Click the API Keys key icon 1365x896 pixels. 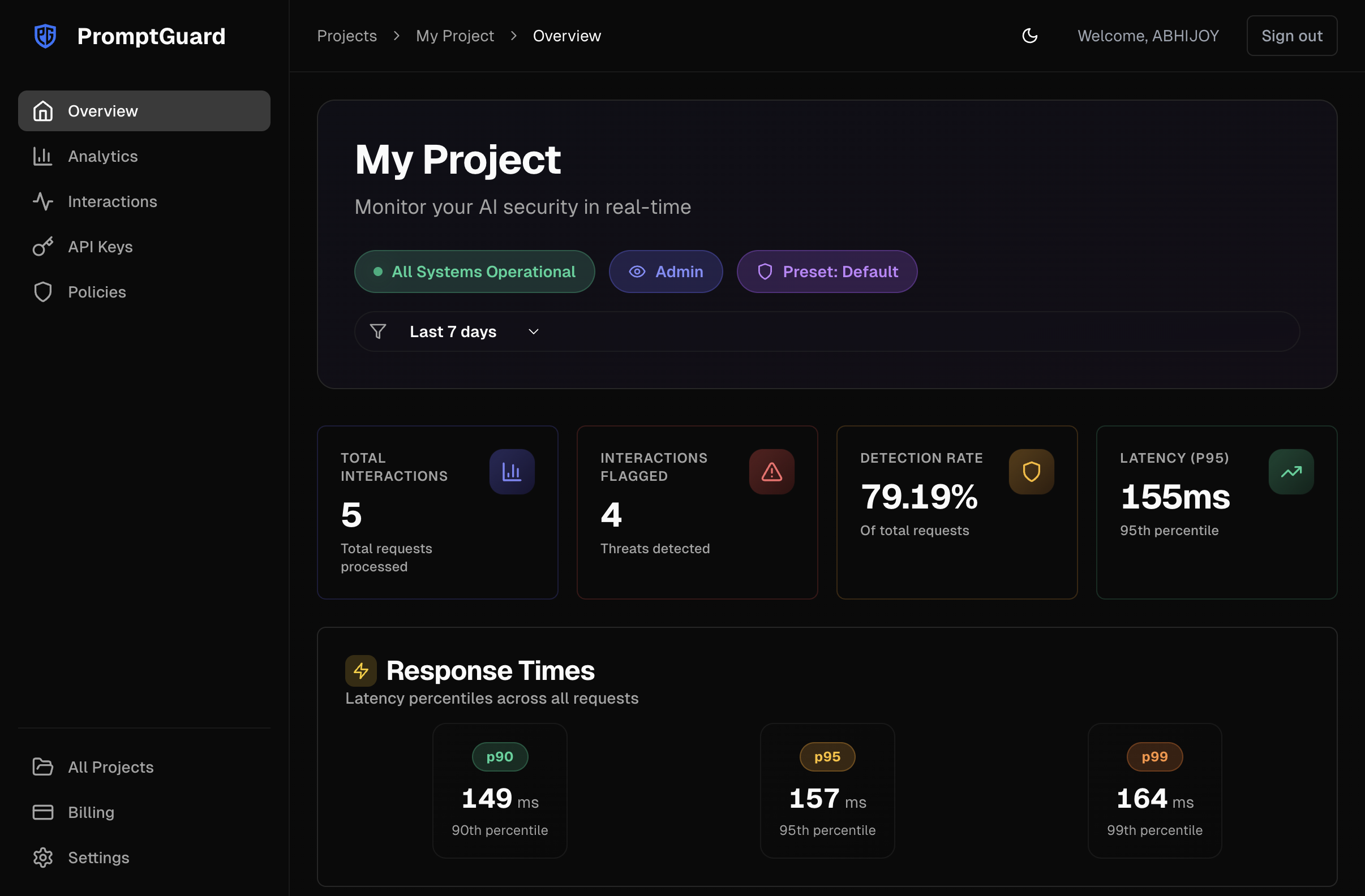pyautogui.click(x=43, y=247)
